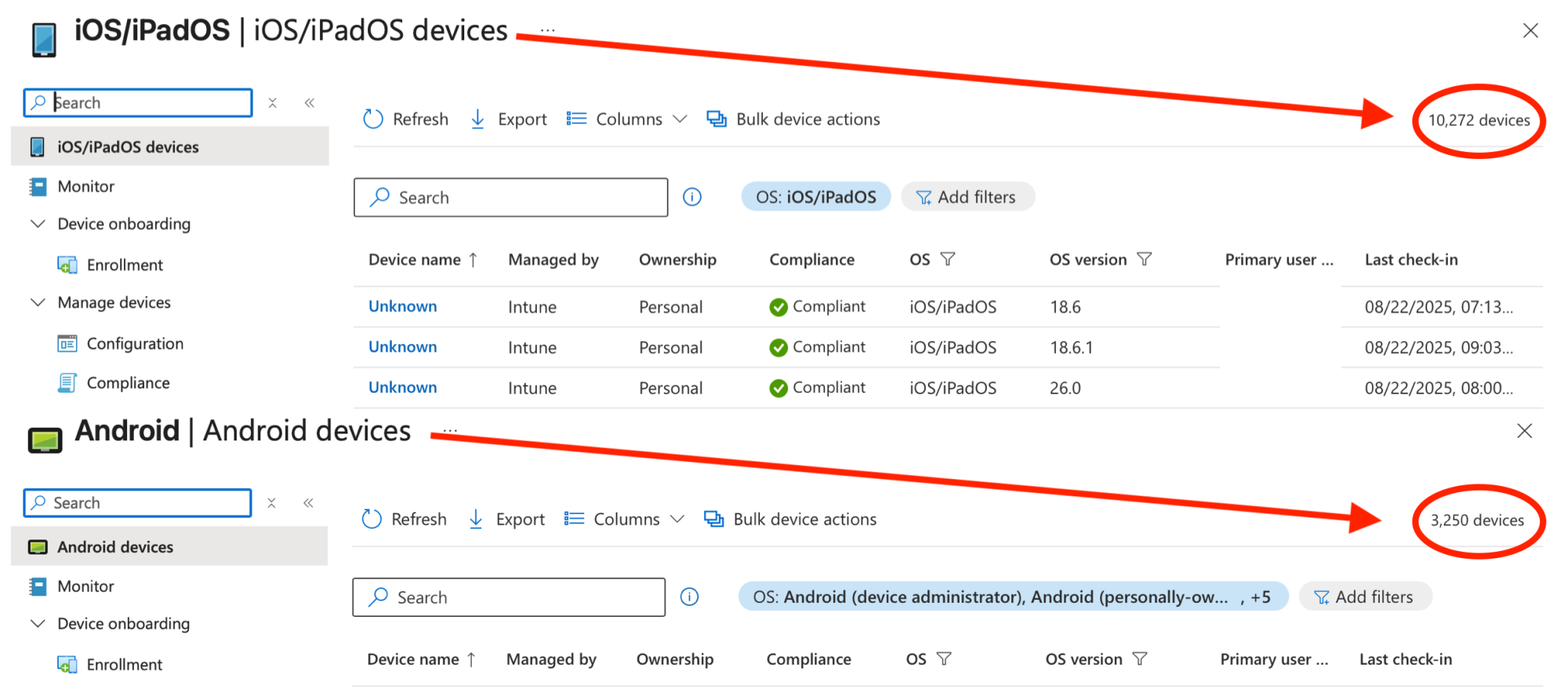Open the first Unknown device link
This screenshot has width=1568, height=696.
[402, 306]
